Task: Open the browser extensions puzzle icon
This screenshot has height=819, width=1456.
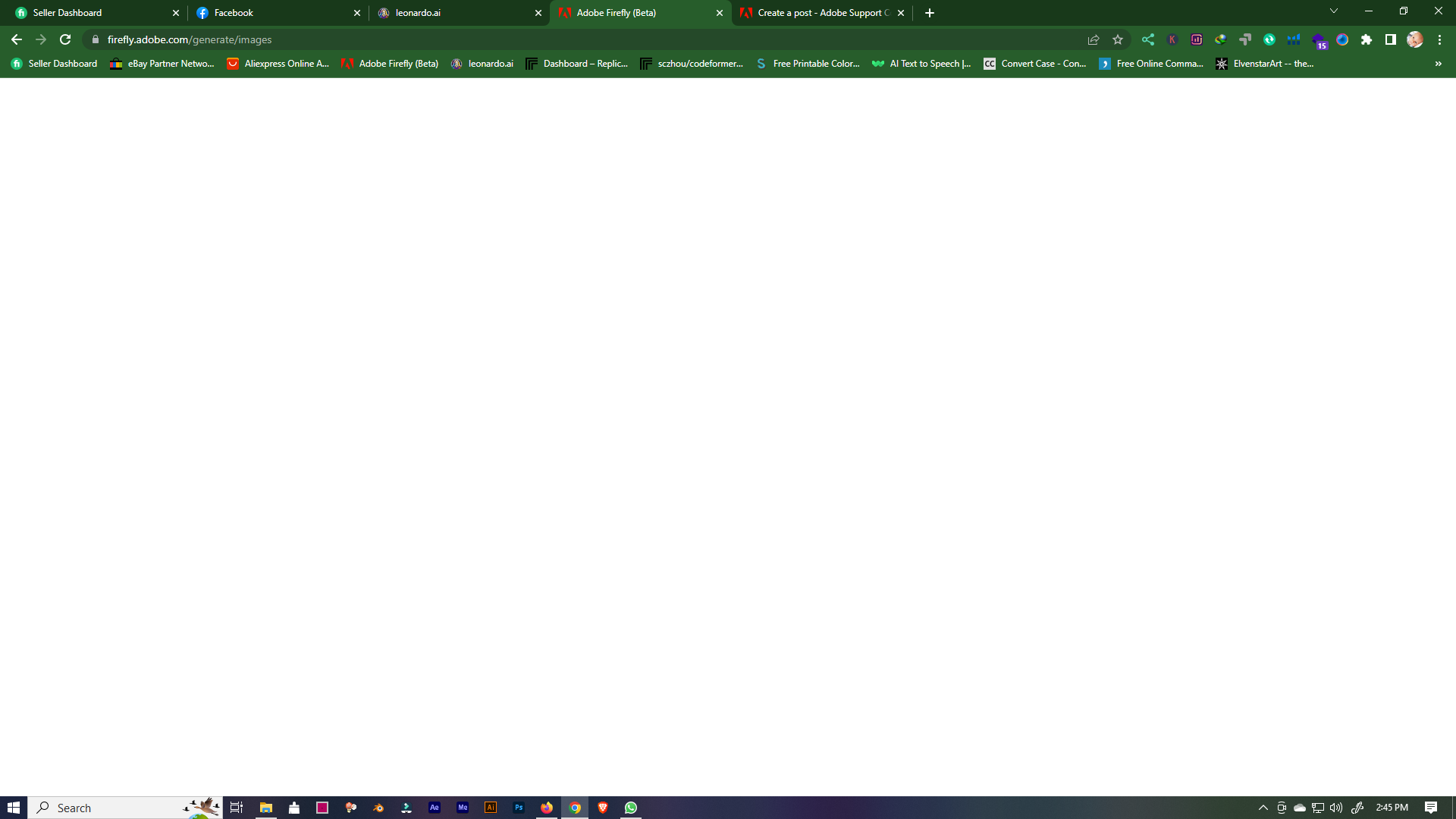Action: [1368, 39]
